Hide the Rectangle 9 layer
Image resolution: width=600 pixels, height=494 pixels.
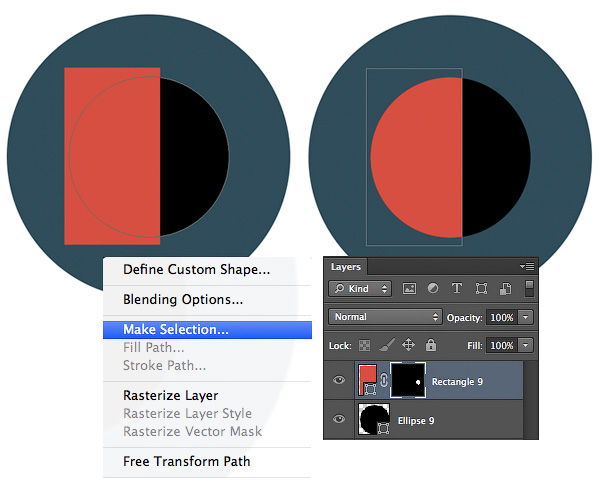[339, 380]
